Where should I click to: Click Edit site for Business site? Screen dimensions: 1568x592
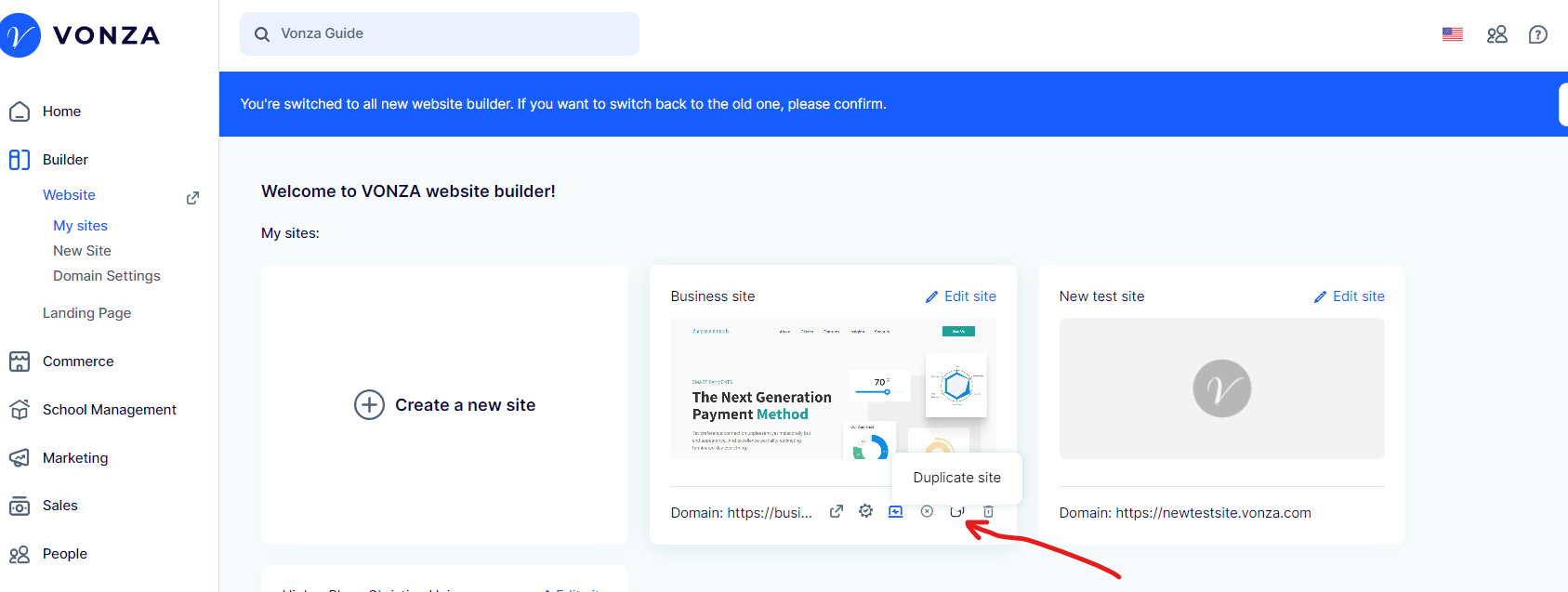click(x=970, y=296)
